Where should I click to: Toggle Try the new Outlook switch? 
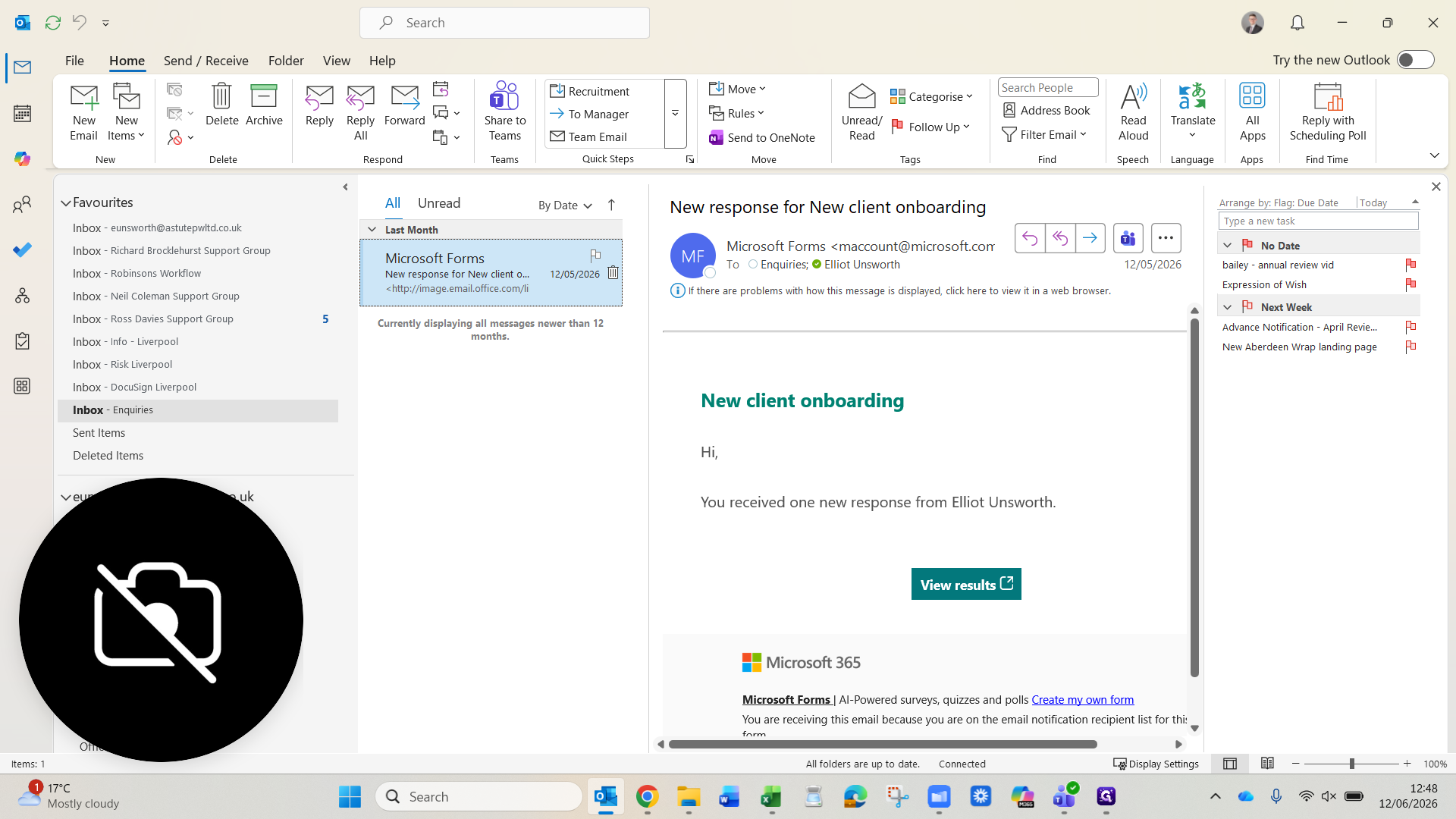point(1415,60)
